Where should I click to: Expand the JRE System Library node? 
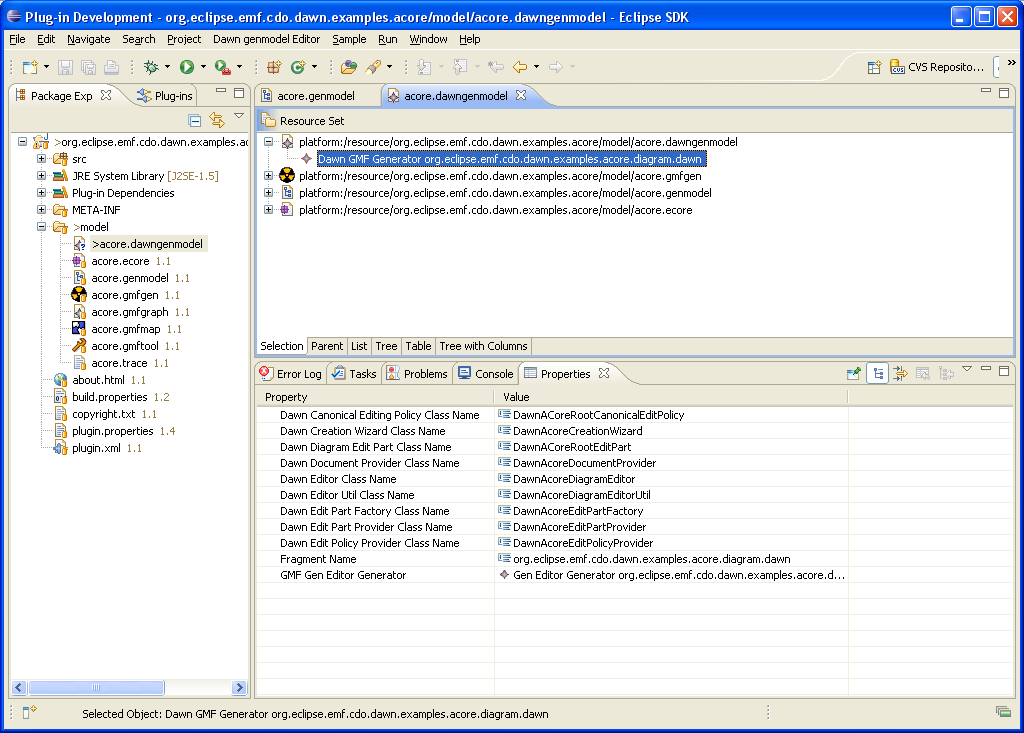[41, 176]
